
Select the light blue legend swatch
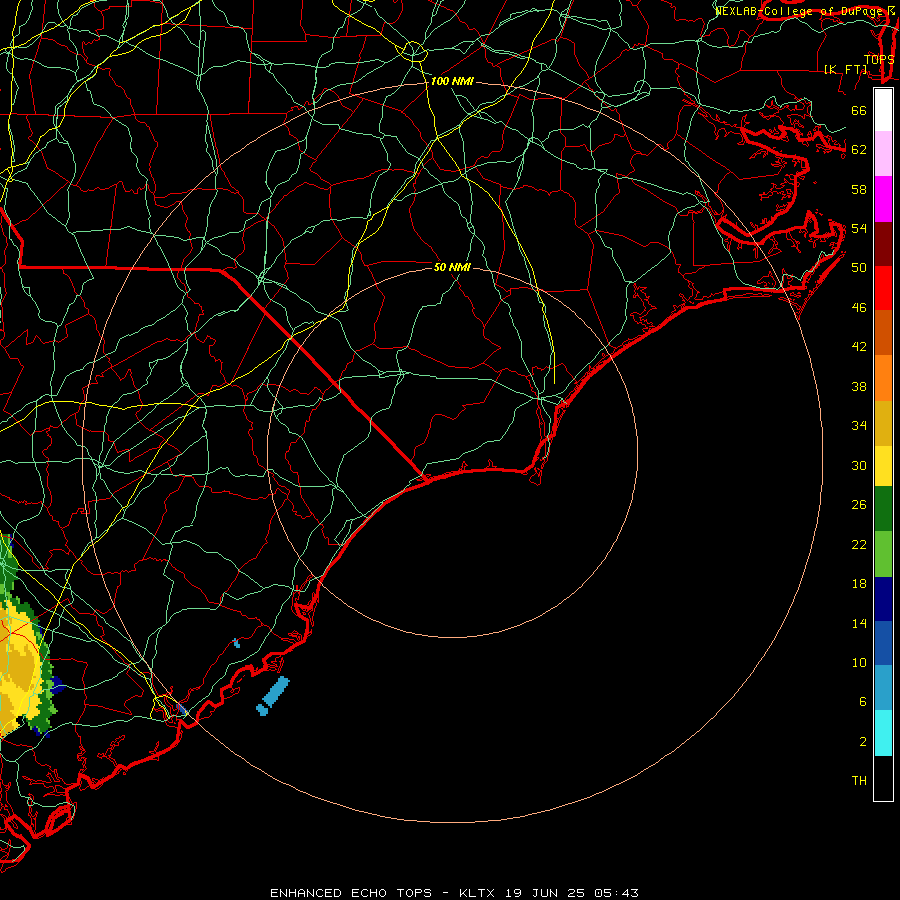(x=883, y=688)
